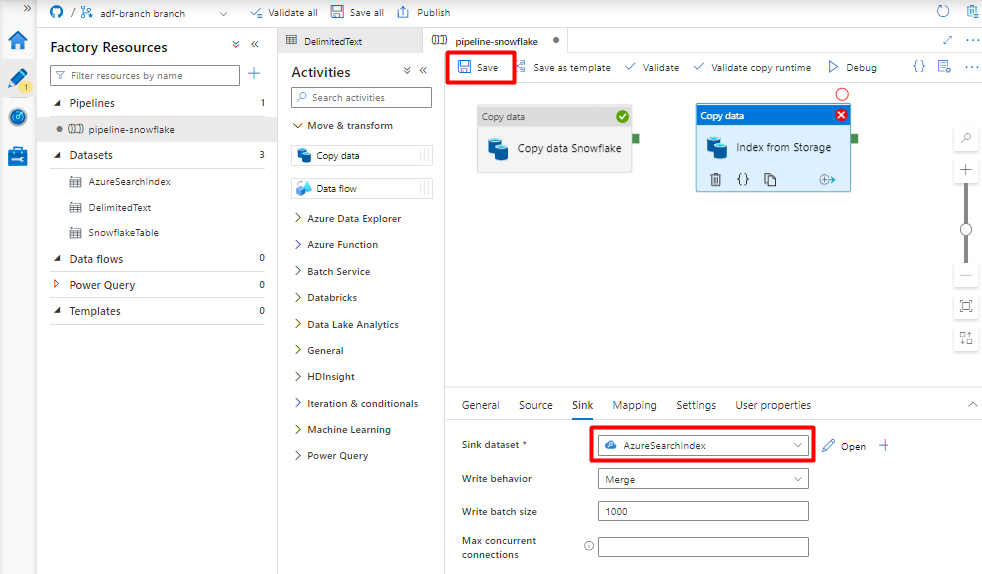
Task: Collapse the Pipelines tree group
Action: pos(58,103)
